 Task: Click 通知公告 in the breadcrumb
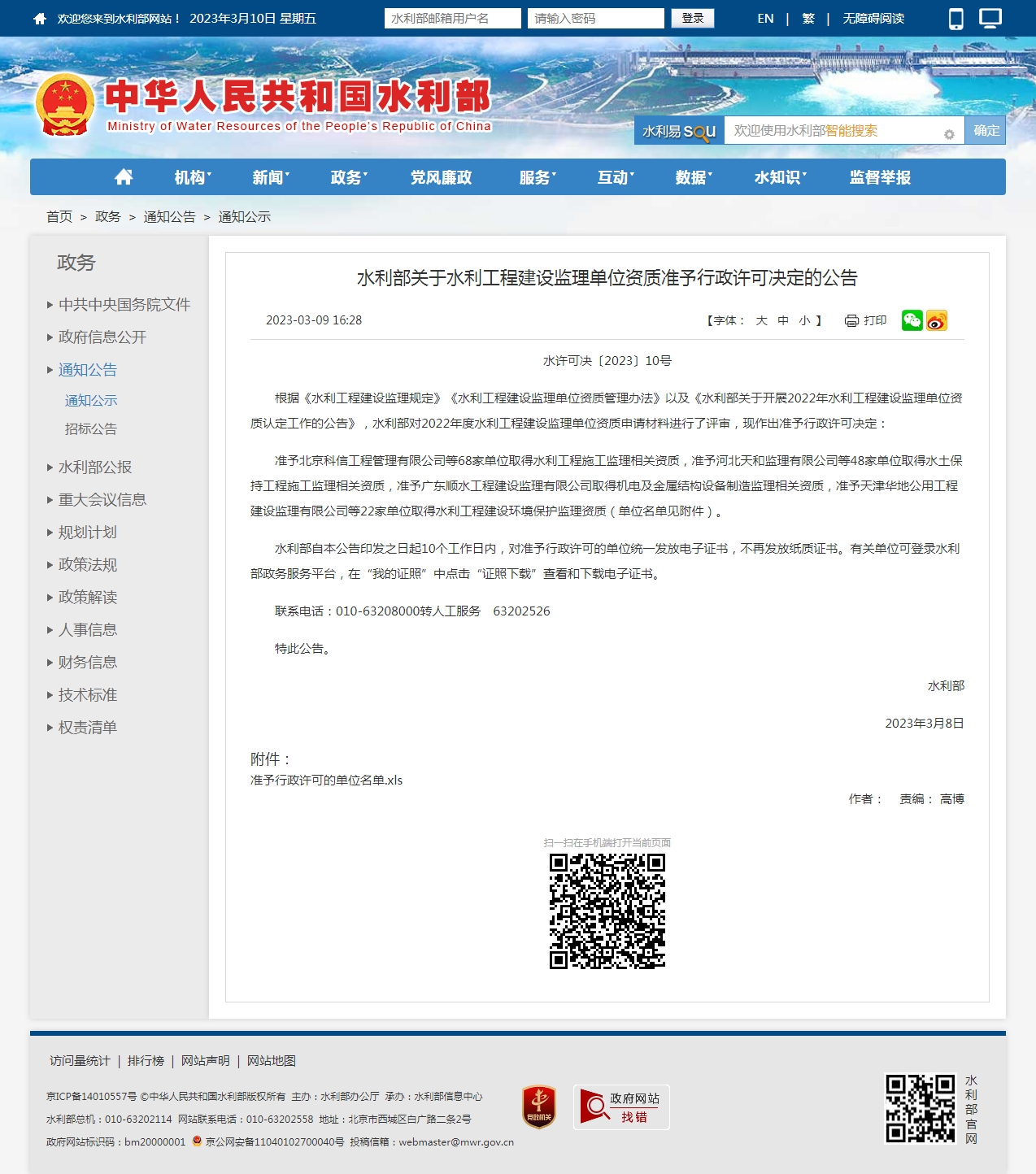click(x=170, y=217)
